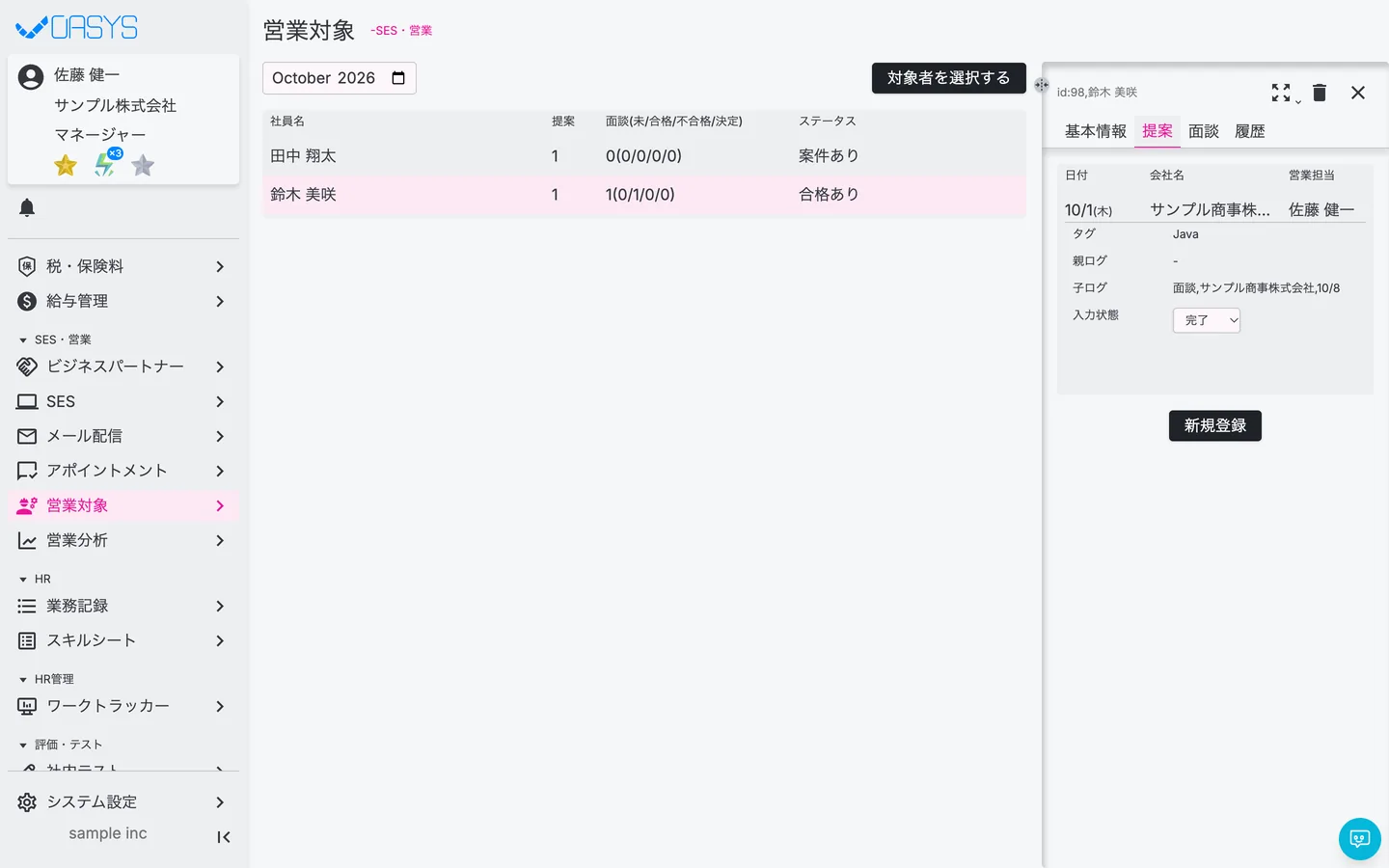The height and width of the screenshot is (868, 1389).
Task: Click the システム設定 gear icon
Action: pos(27,802)
